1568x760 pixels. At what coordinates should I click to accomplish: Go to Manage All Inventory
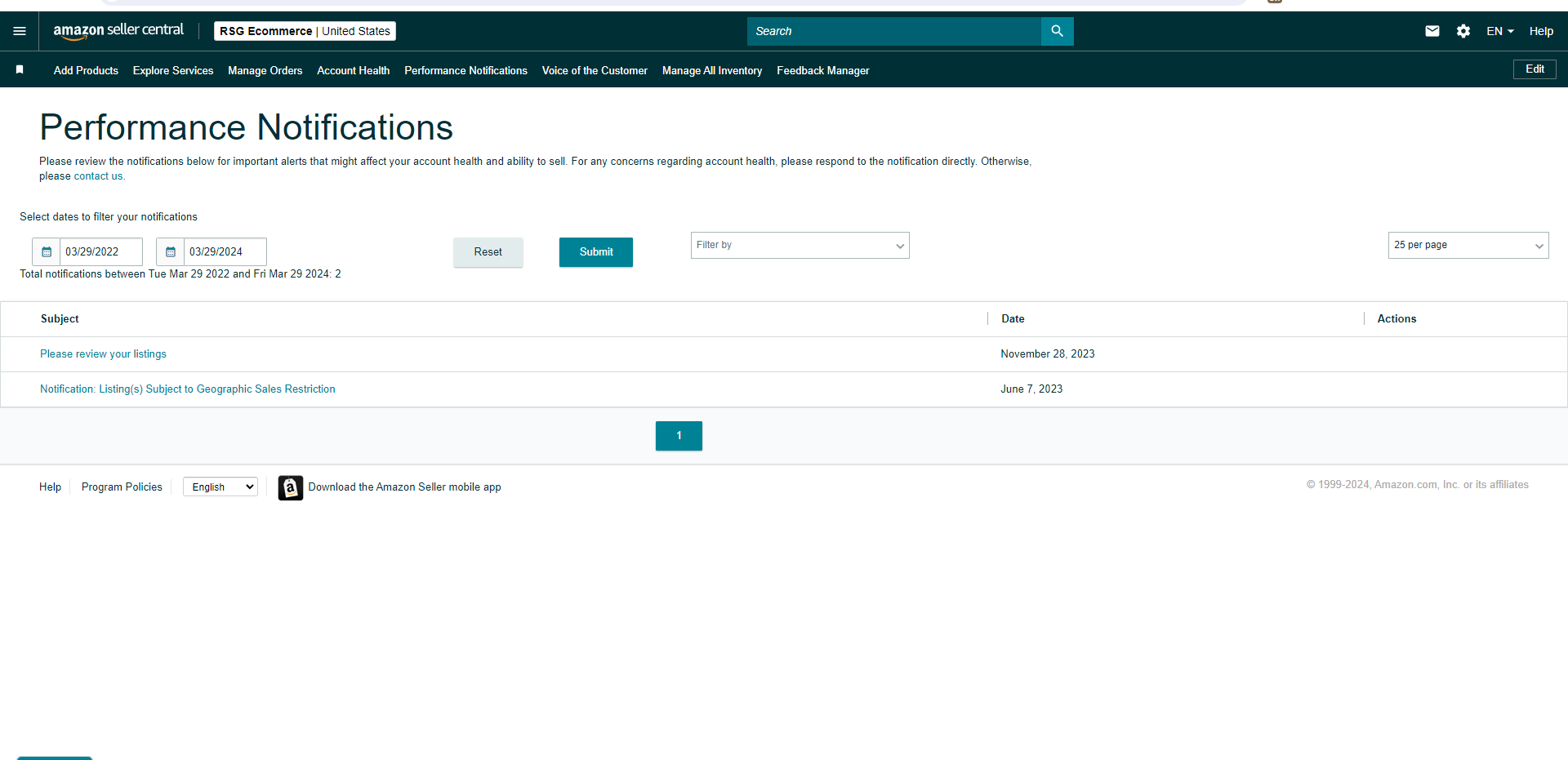(x=712, y=70)
